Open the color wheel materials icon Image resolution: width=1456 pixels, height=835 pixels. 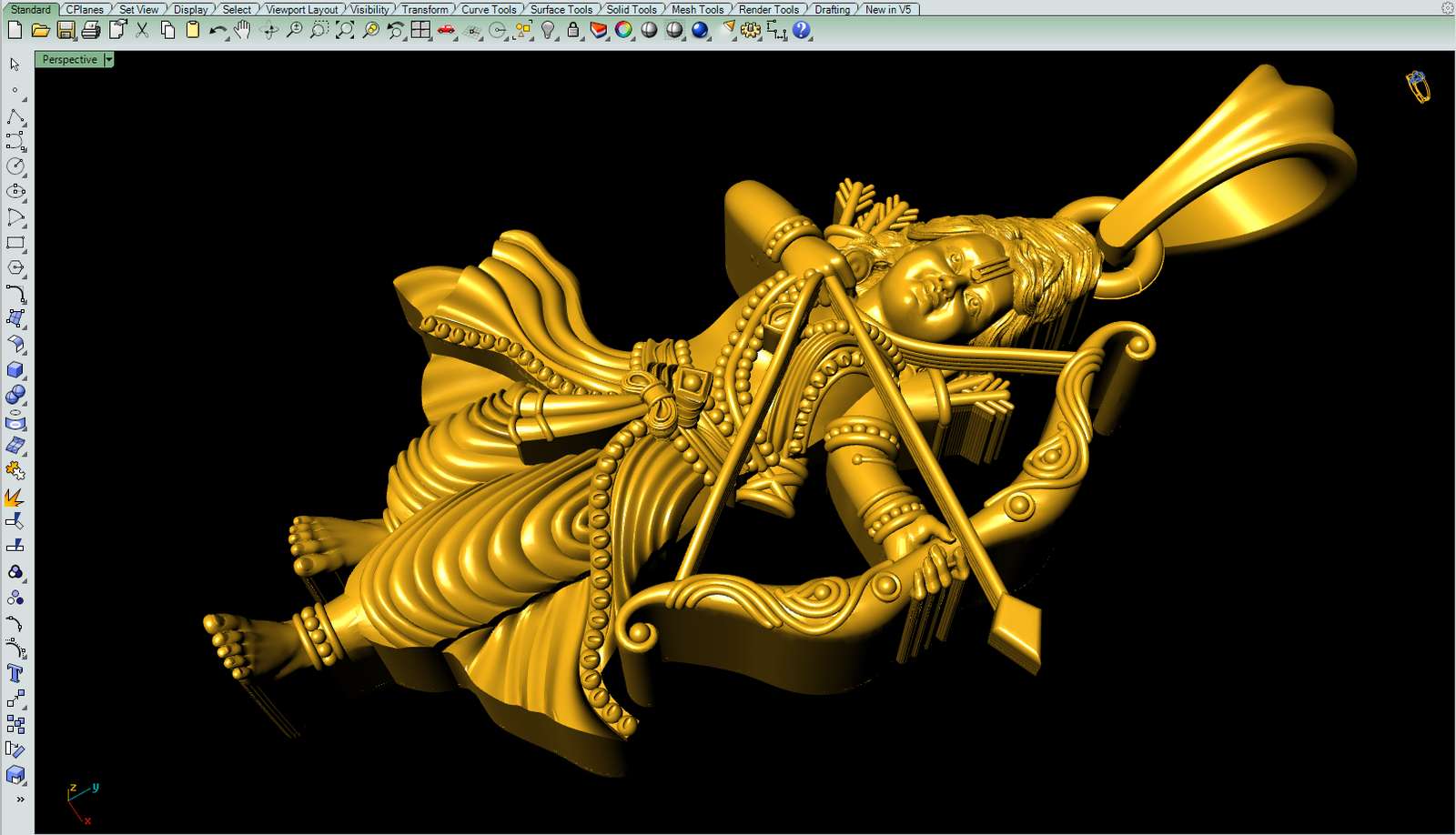(623, 30)
